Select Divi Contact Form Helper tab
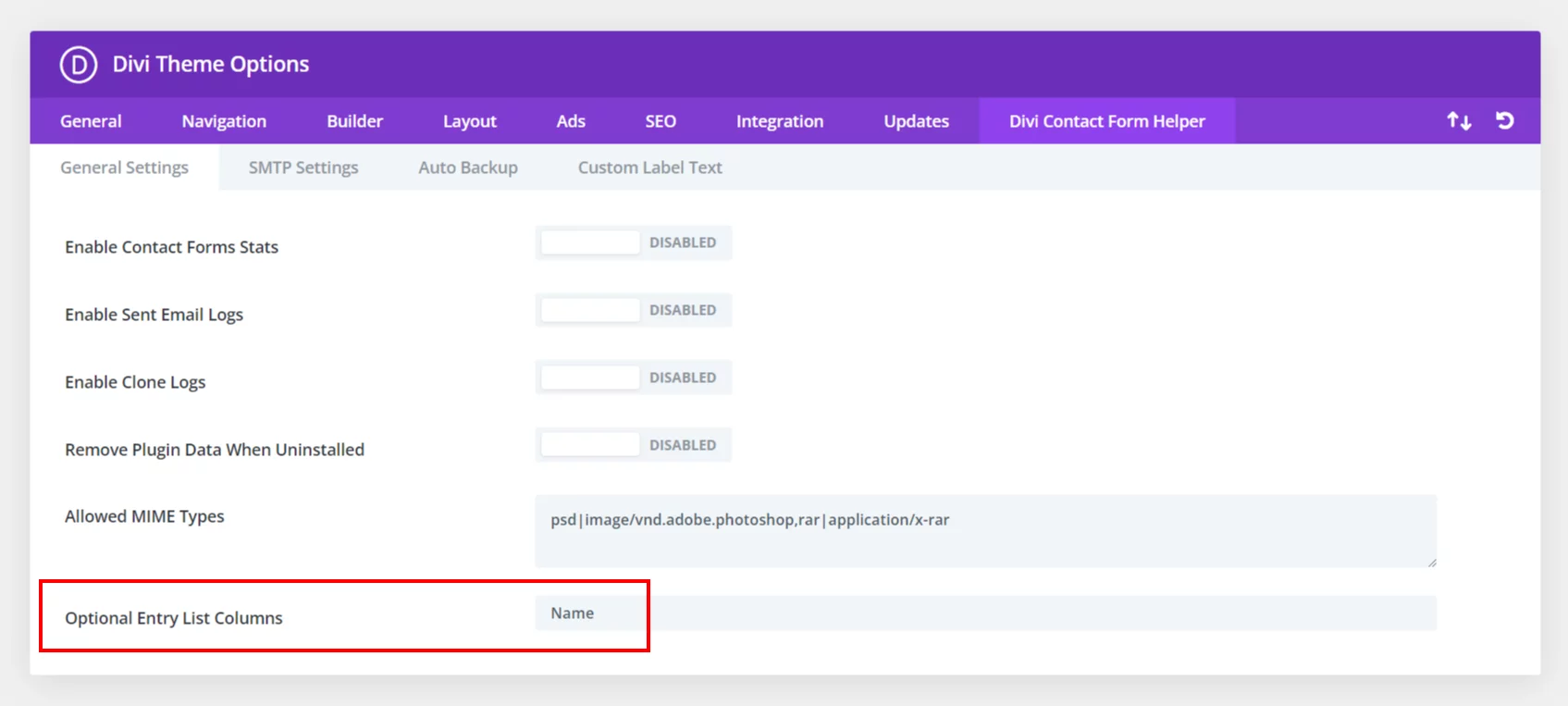1568x706 pixels. point(1107,121)
